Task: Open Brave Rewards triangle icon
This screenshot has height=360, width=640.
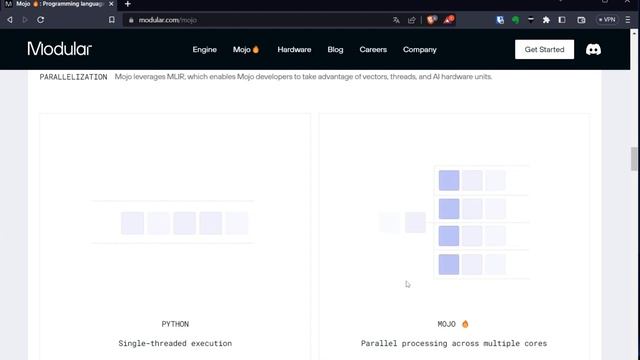Action: pos(449,20)
